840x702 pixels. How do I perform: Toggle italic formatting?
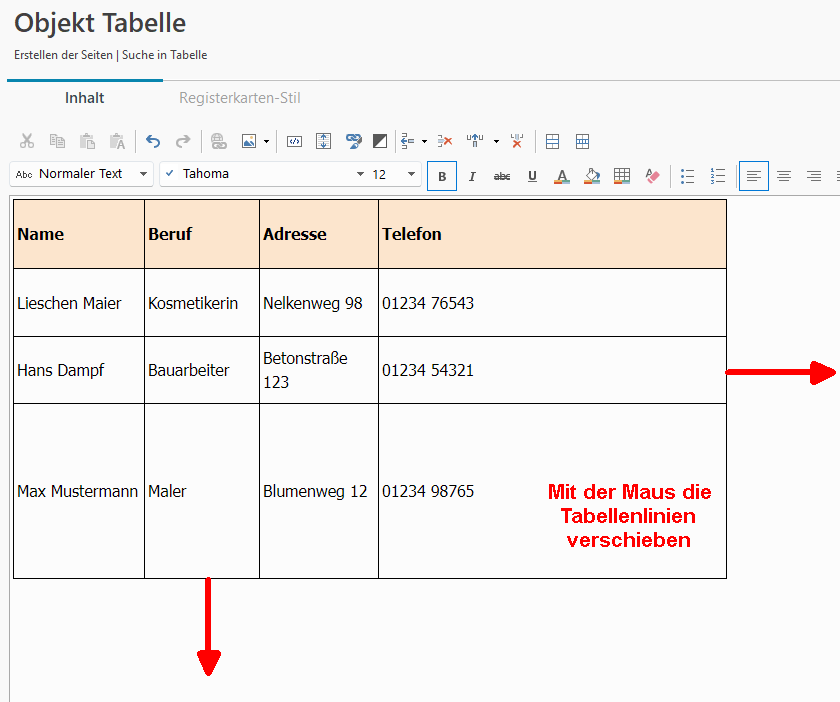click(472, 176)
